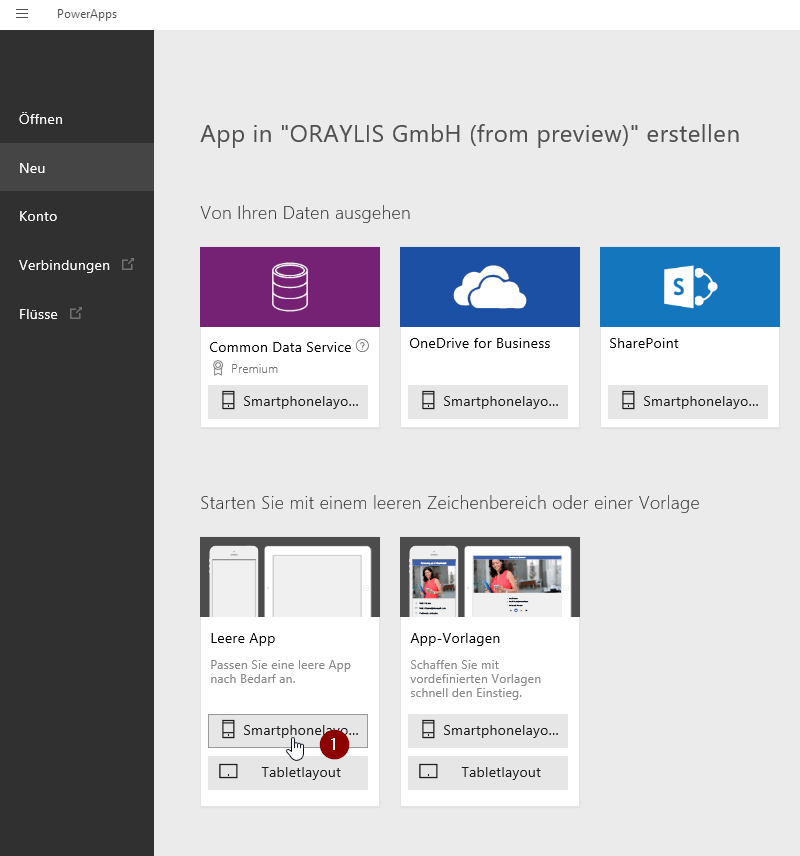Open the hamburger menu icon
This screenshot has height=856, width=800.
(x=22, y=14)
